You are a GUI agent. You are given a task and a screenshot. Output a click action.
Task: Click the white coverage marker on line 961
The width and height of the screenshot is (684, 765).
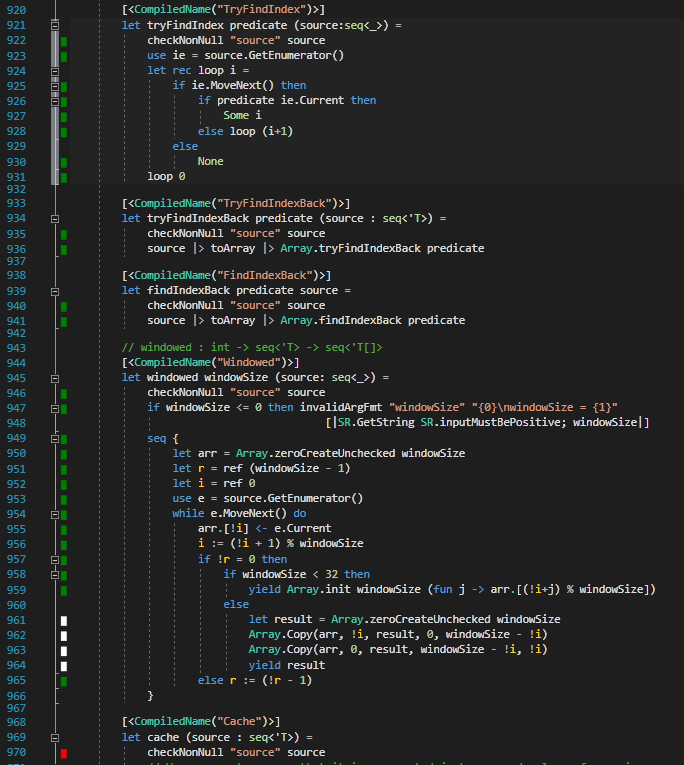tap(64, 621)
